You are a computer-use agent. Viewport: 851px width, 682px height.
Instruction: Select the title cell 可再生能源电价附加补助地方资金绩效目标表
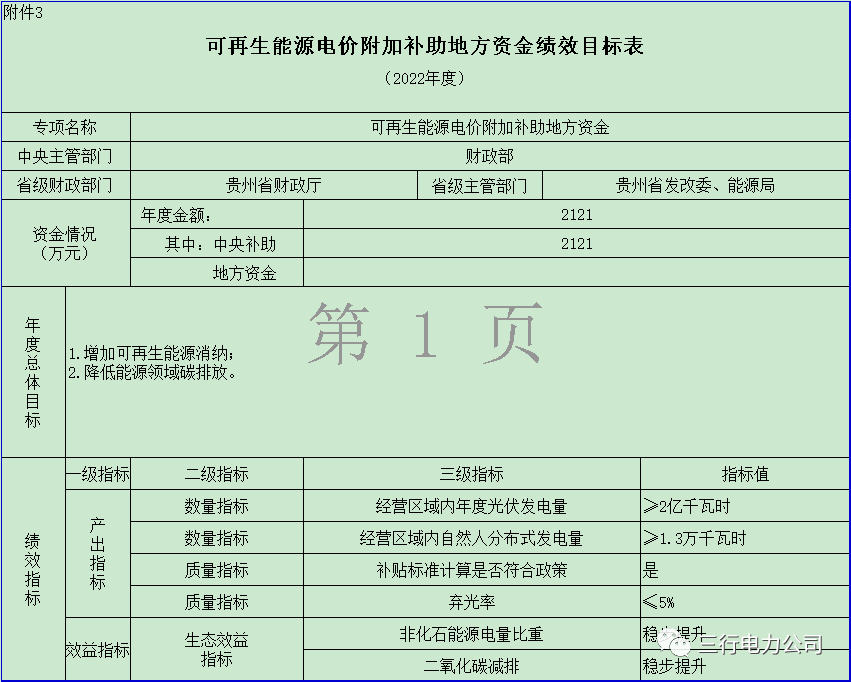click(425, 46)
